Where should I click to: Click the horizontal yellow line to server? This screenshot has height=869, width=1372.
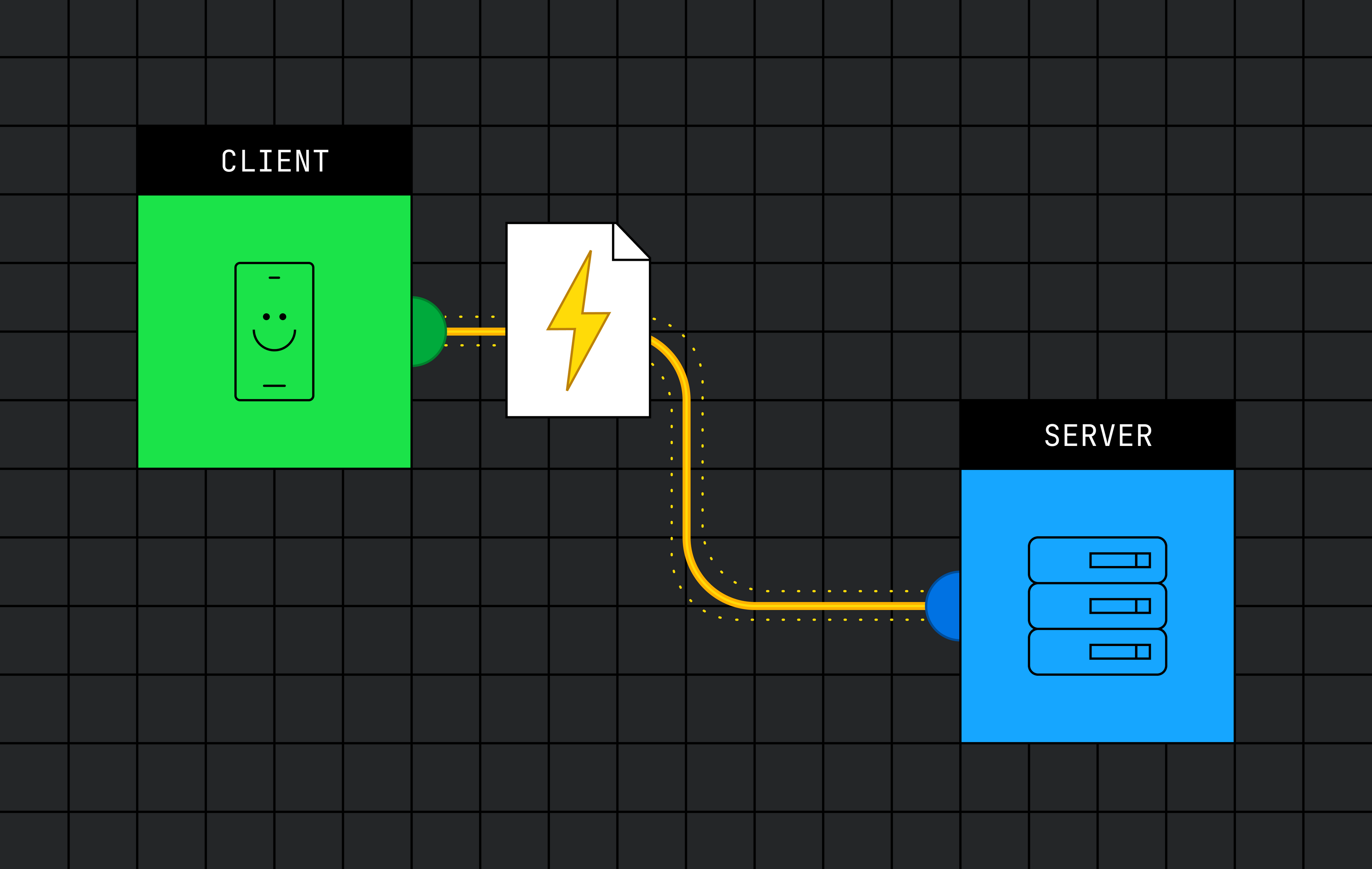click(x=837, y=606)
